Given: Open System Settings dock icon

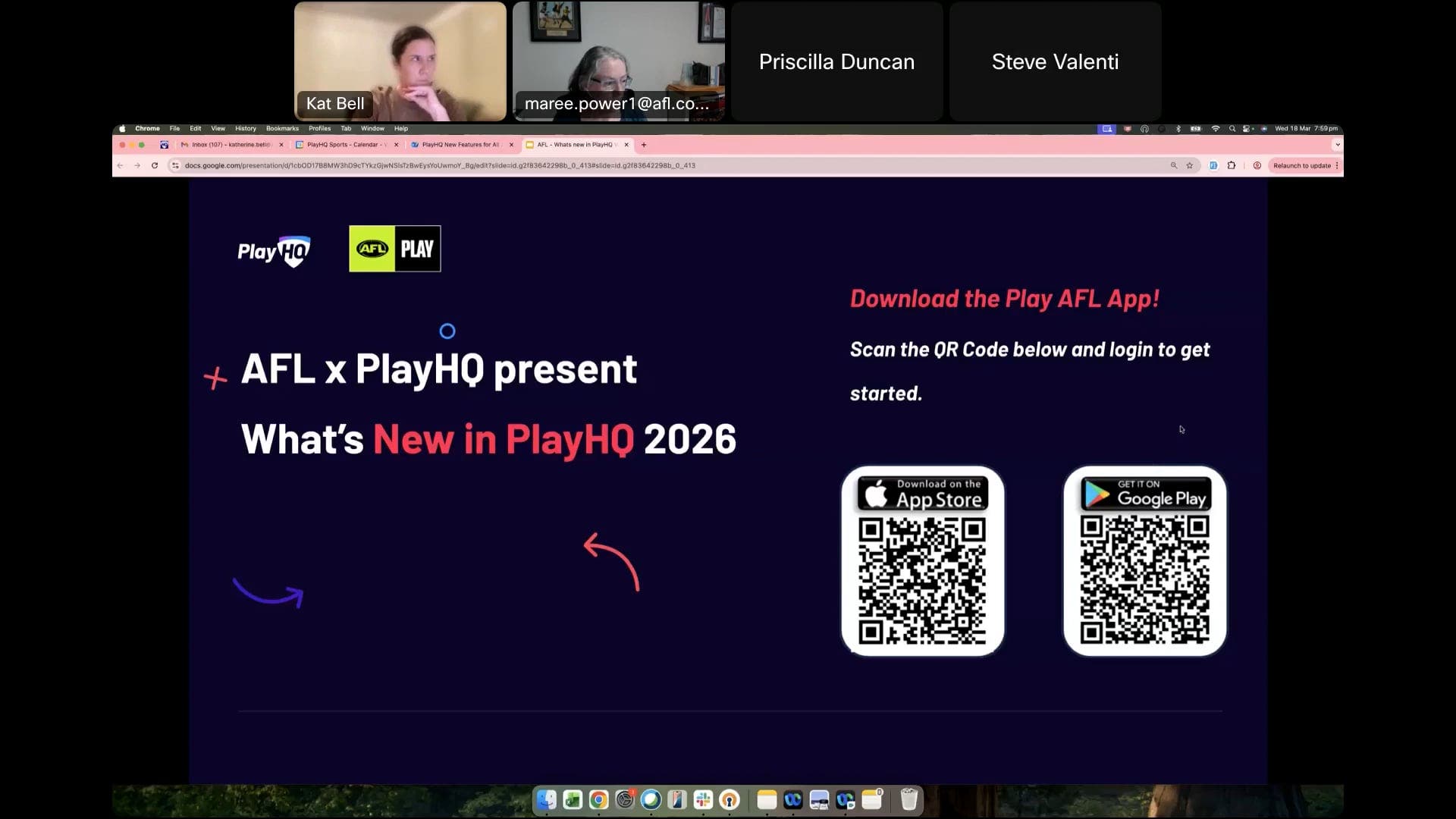Looking at the screenshot, I should pyautogui.click(x=625, y=799).
